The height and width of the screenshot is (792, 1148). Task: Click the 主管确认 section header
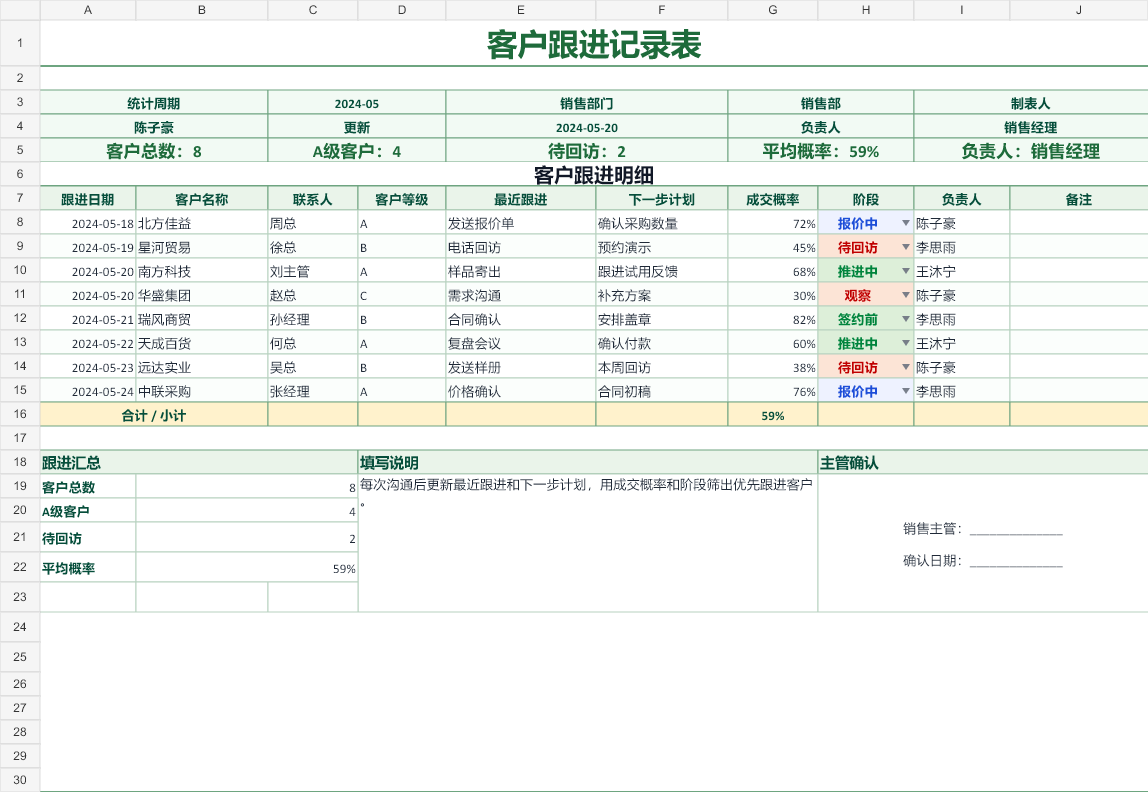983,463
